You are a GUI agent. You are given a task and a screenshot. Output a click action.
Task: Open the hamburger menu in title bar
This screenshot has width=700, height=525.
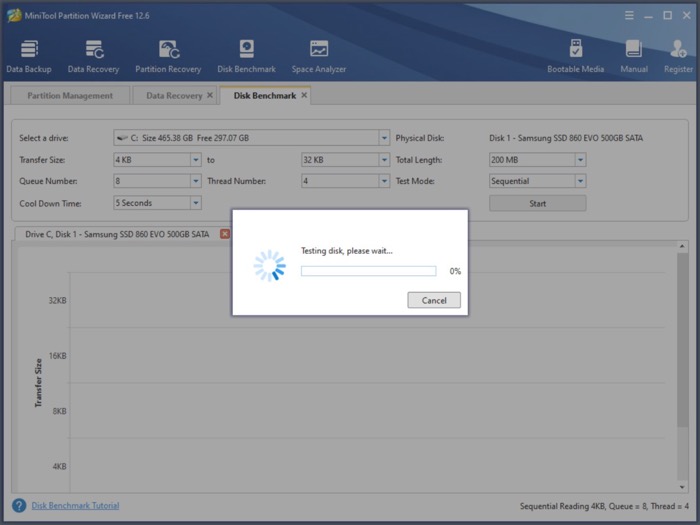pos(629,16)
